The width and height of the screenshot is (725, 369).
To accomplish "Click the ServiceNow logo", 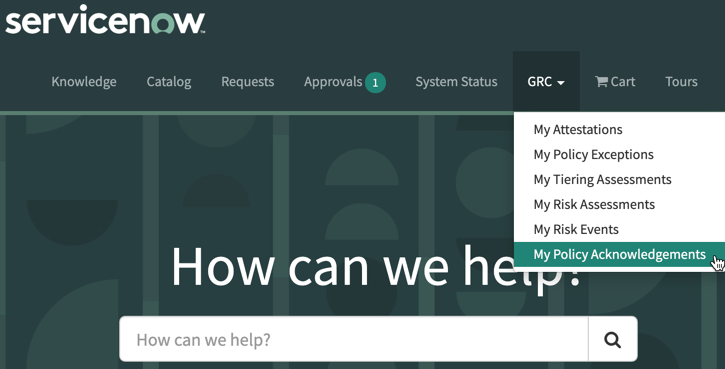I will tap(105, 19).
